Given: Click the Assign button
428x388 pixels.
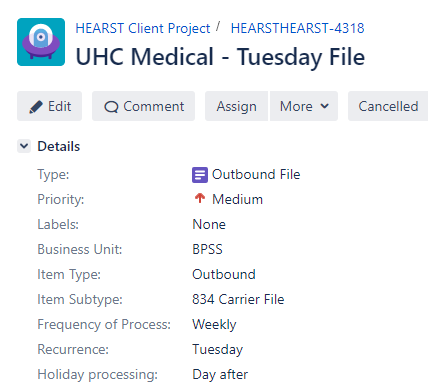Looking at the screenshot, I should click(x=236, y=106).
